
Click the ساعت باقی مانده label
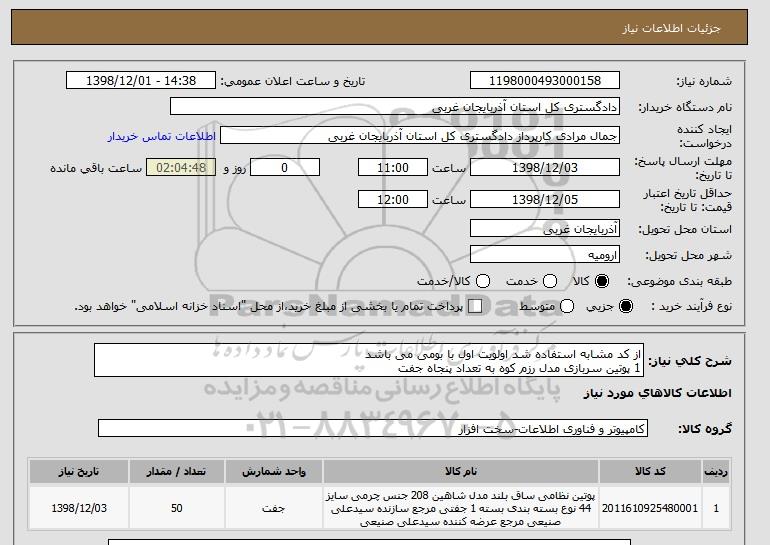pyautogui.click(x=96, y=168)
